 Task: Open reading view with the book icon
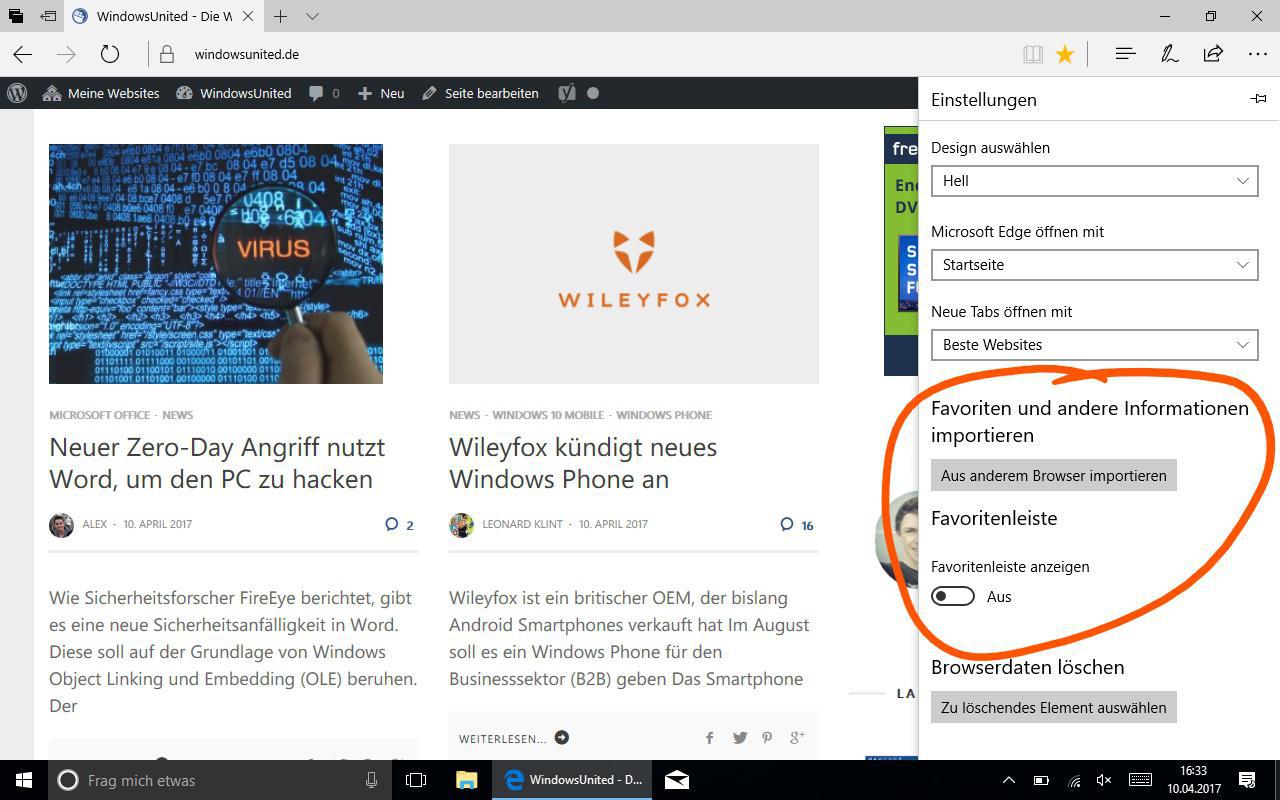click(x=1033, y=54)
